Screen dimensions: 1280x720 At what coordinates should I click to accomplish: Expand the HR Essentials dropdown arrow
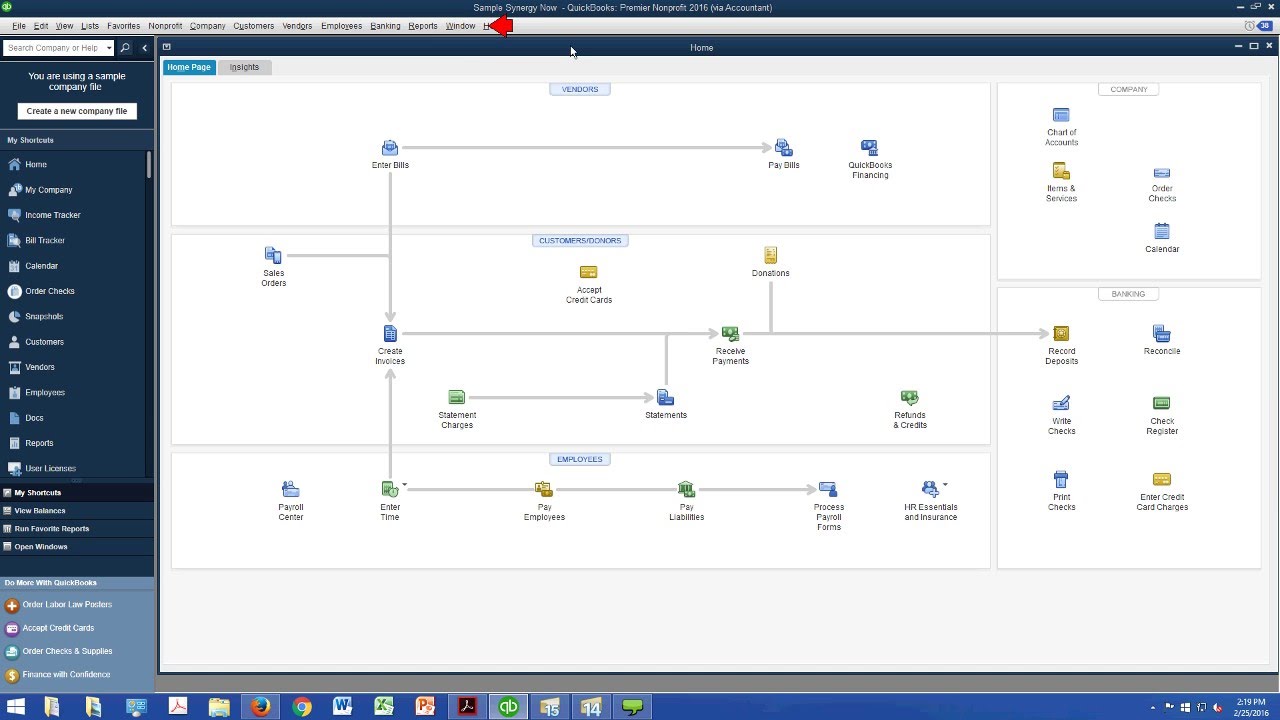pos(945,484)
